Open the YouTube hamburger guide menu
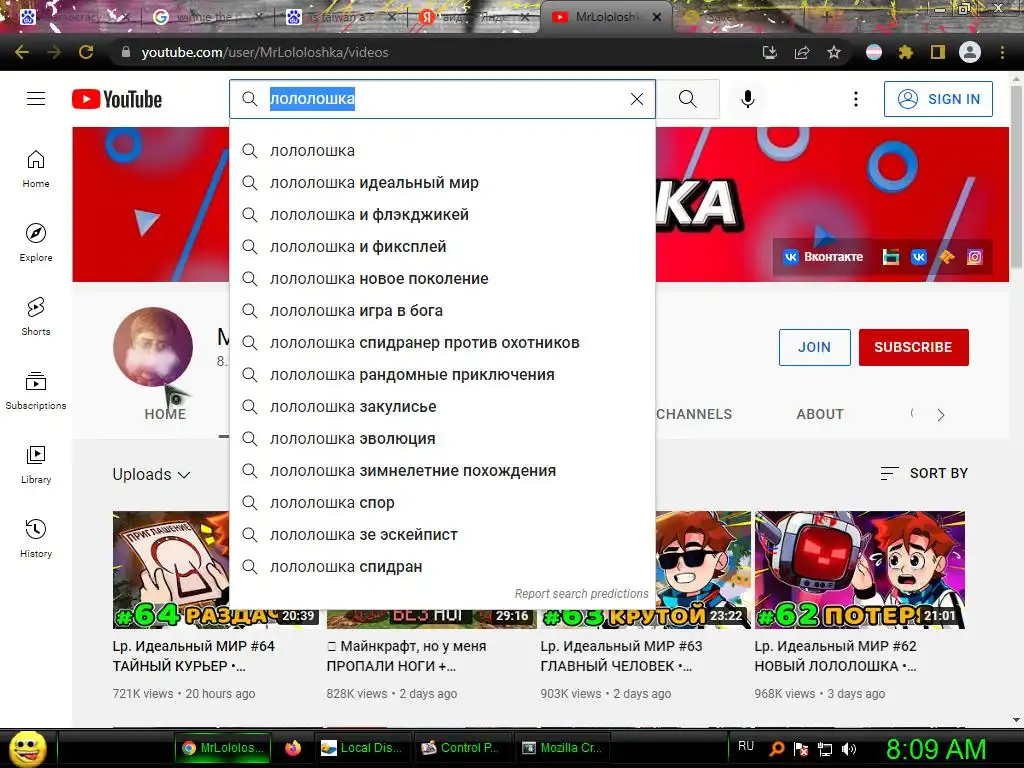This screenshot has width=1024, height=768. (x=36, y=99)
